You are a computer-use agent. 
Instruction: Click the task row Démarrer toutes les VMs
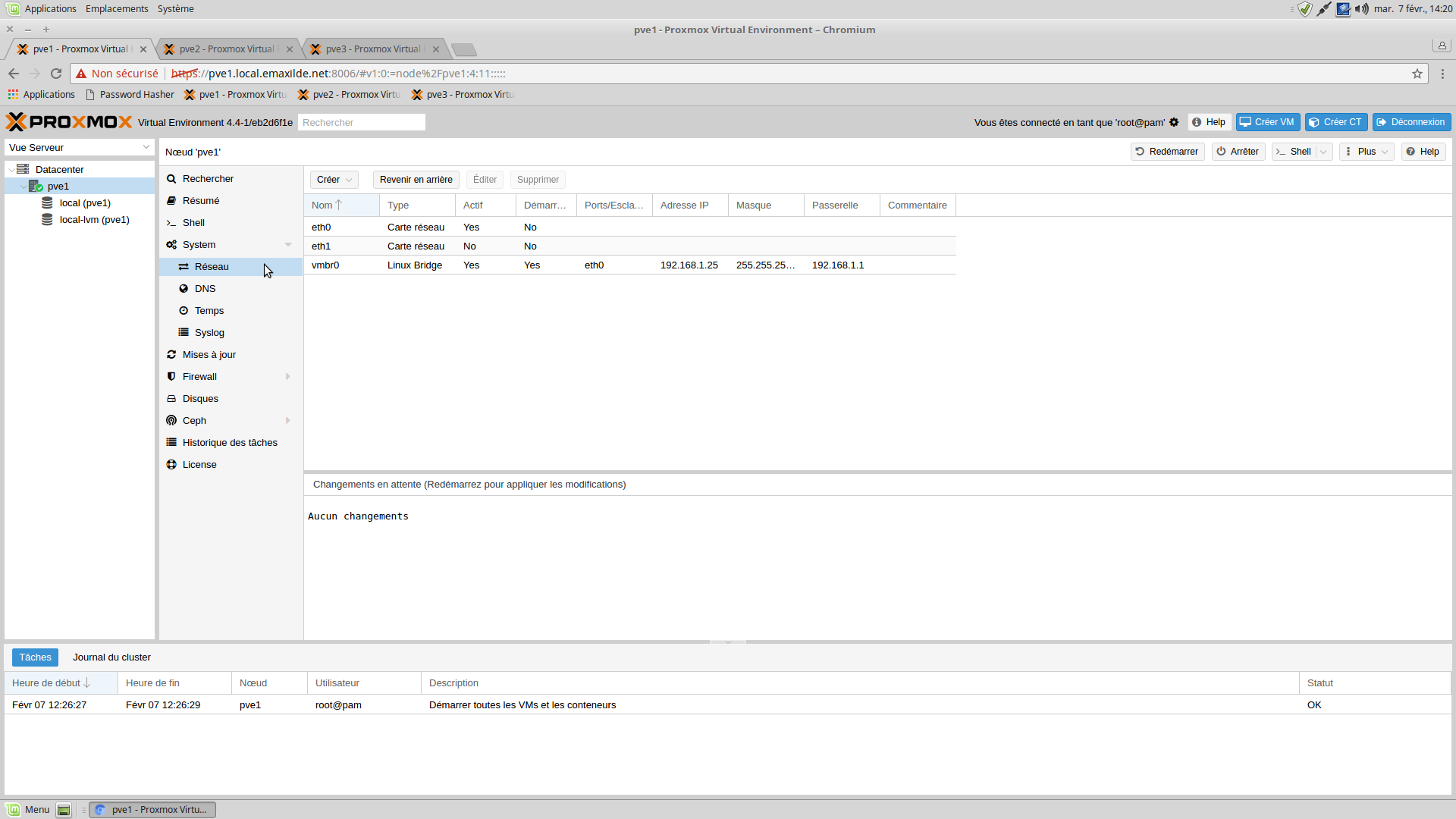727,705
